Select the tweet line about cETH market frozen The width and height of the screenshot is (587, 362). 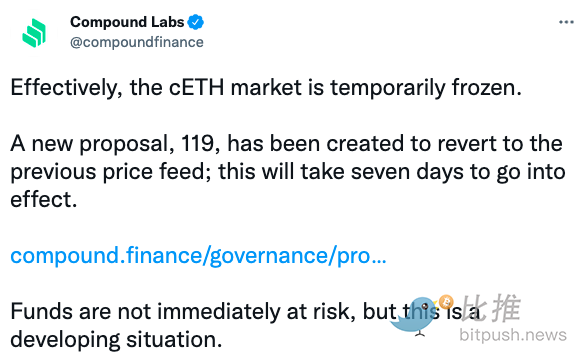coord(266,88)
